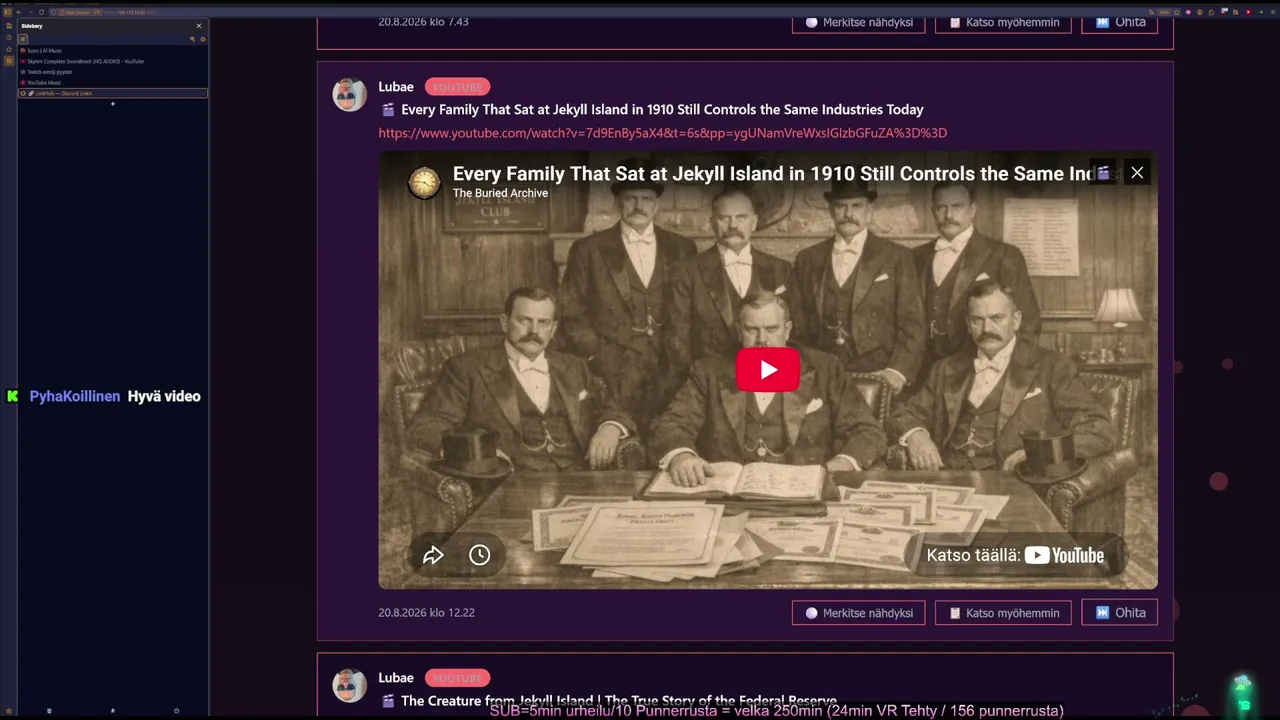This screenshot has height=720, width=1280.
Task: Click the 'Every Family That Sat at Jekyll Island' post title
Action: click(x=662, y=110)
